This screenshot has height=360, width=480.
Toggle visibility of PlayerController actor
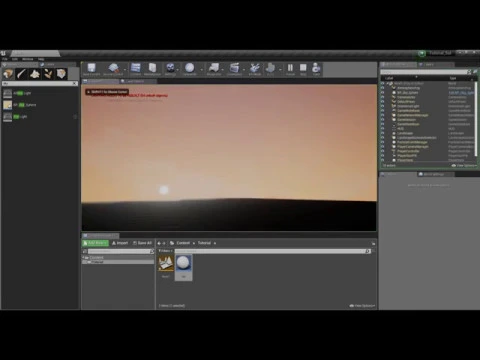click(x=383, y=151)
